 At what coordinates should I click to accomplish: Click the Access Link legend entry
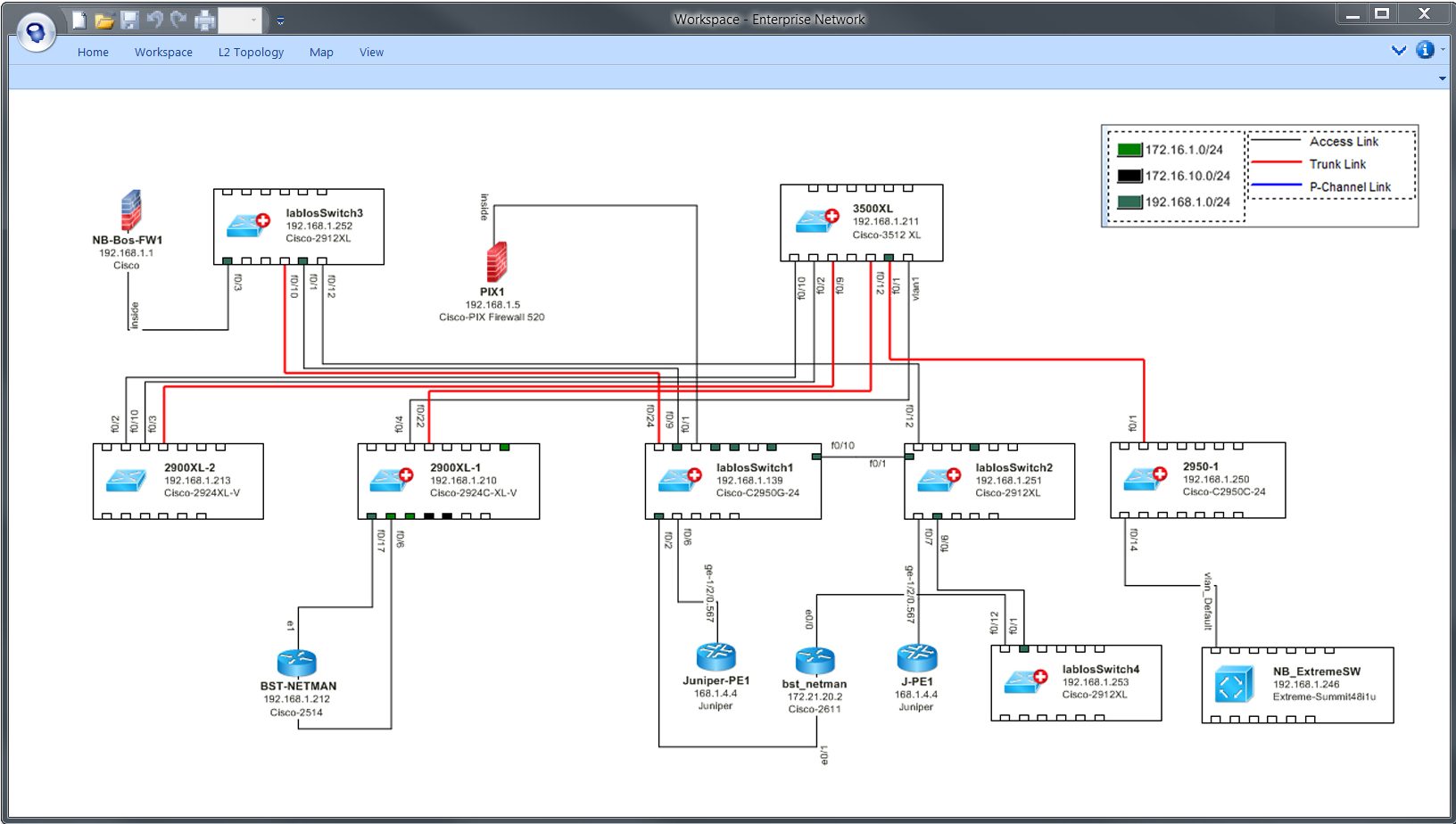click(x=1344, y=142)
